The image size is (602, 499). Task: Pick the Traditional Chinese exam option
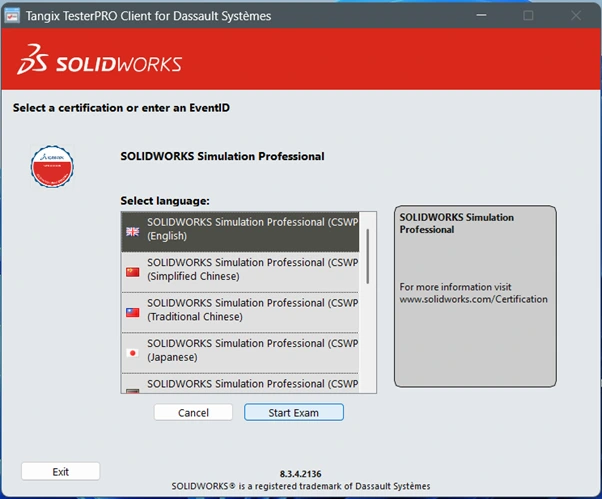click(240, 313)
